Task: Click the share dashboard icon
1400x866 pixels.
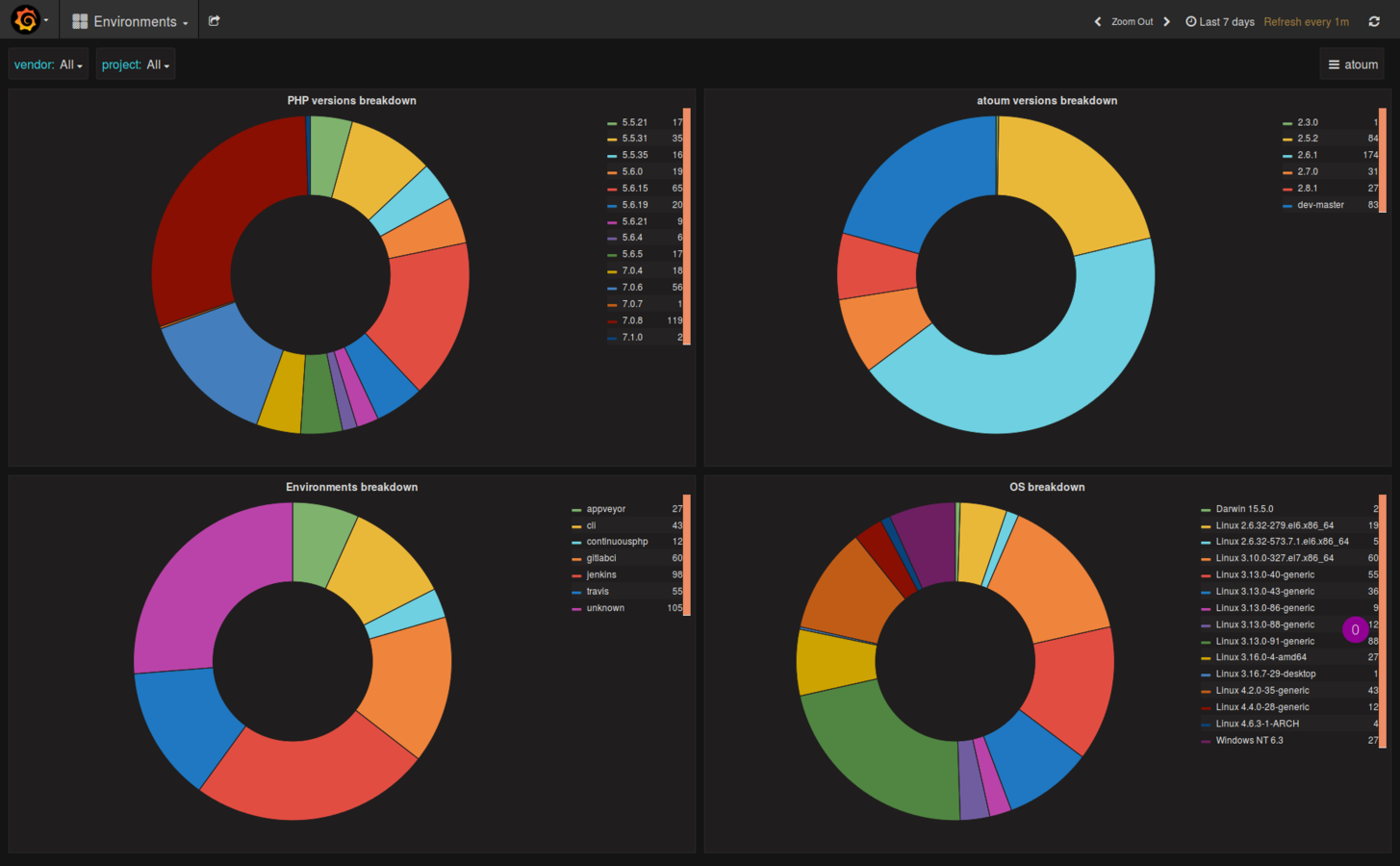Action: pos(215,21)
